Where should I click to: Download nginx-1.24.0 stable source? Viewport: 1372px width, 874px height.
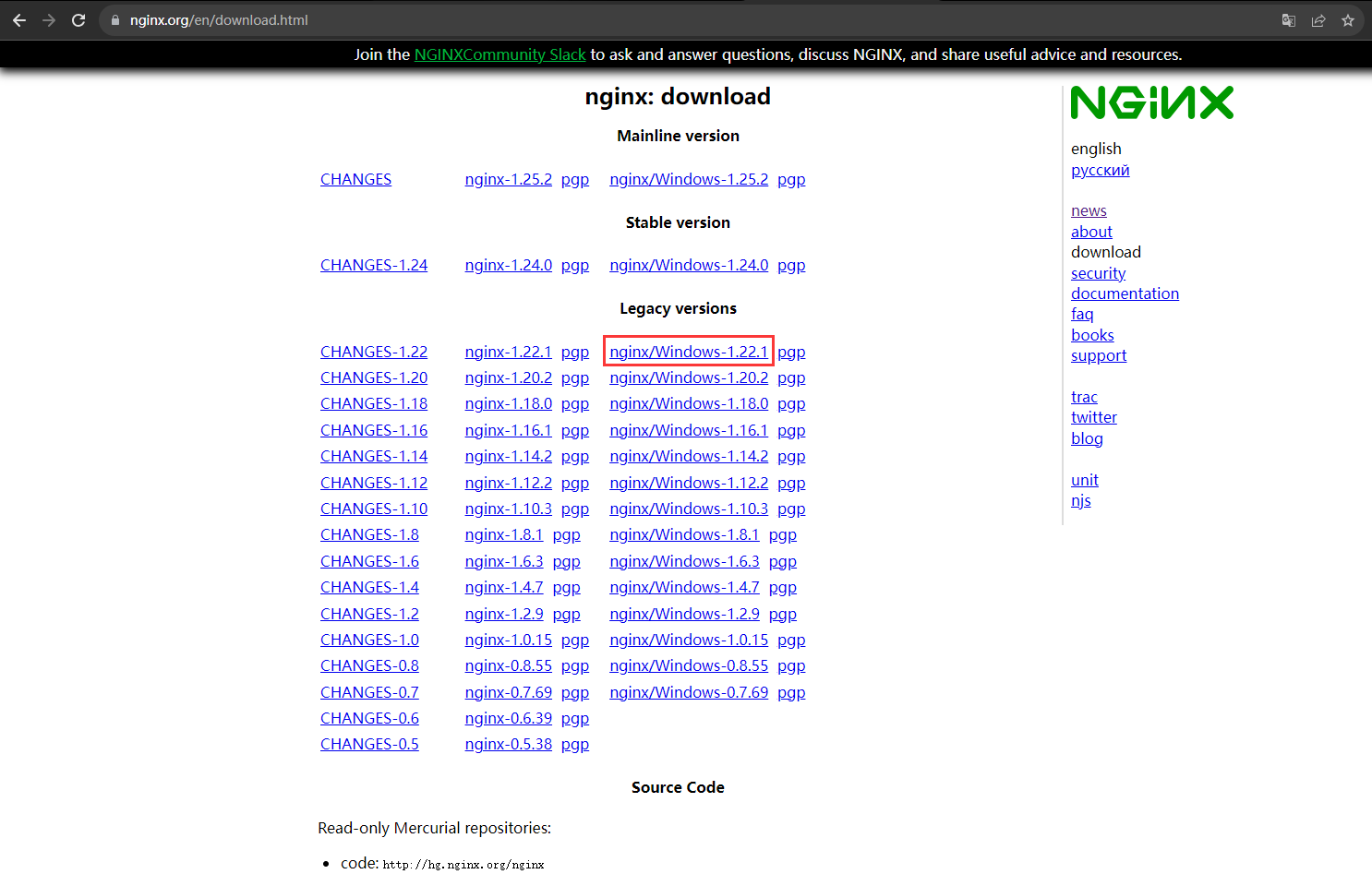point(508,265)
